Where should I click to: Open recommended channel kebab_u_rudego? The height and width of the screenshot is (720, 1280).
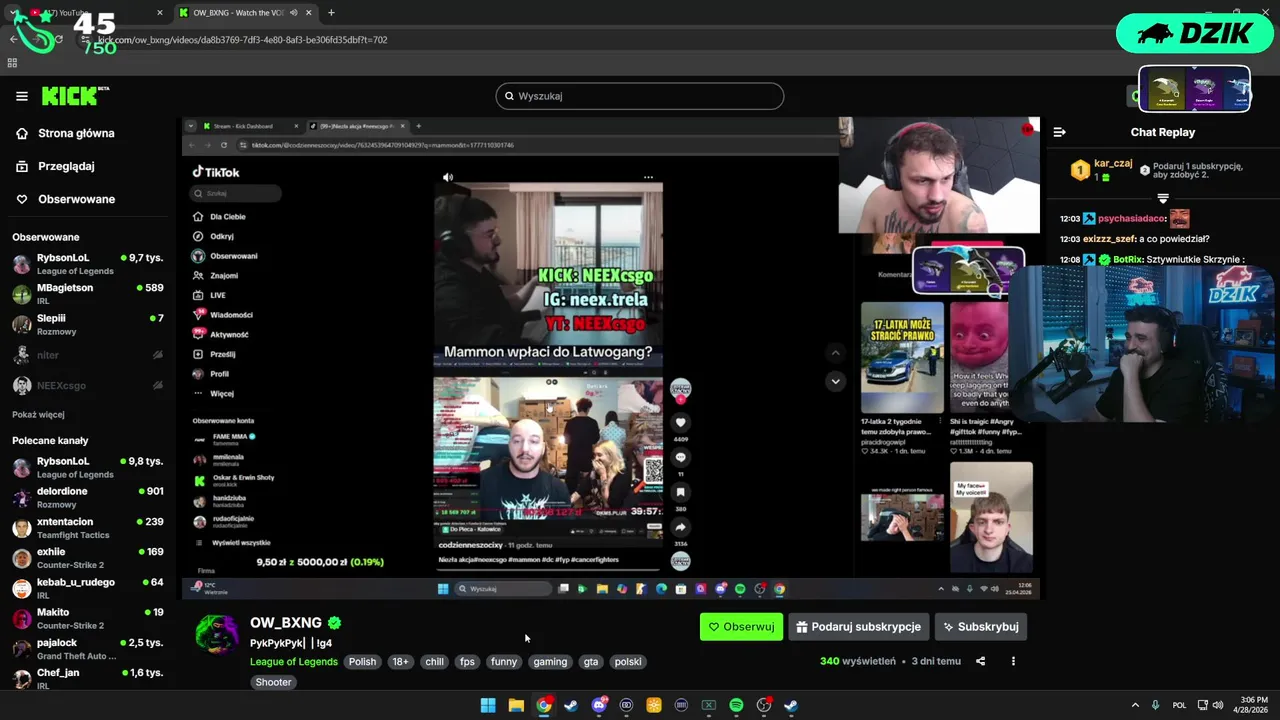[87, 588]
